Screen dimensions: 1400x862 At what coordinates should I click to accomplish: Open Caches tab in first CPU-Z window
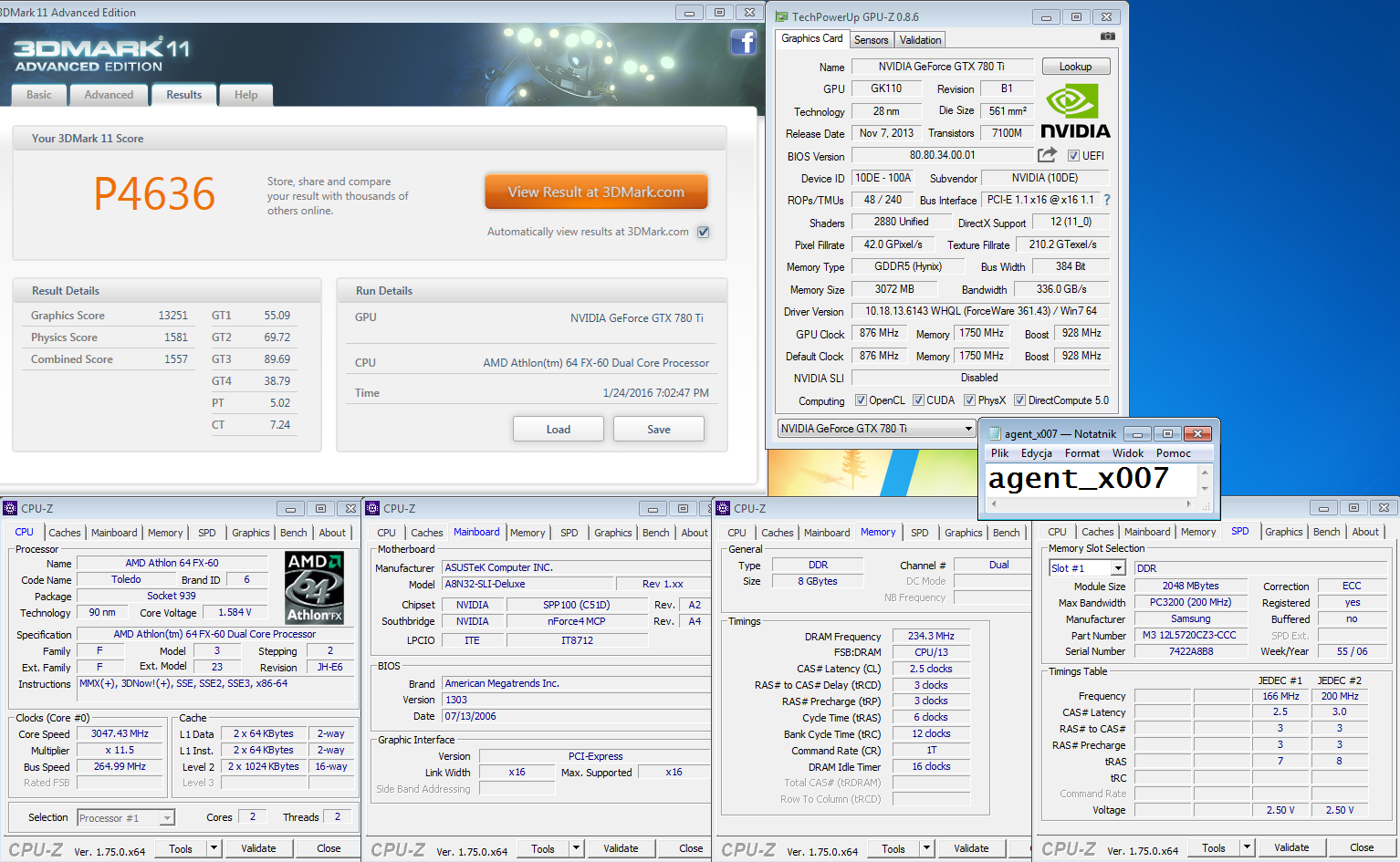tap(65, 533)
